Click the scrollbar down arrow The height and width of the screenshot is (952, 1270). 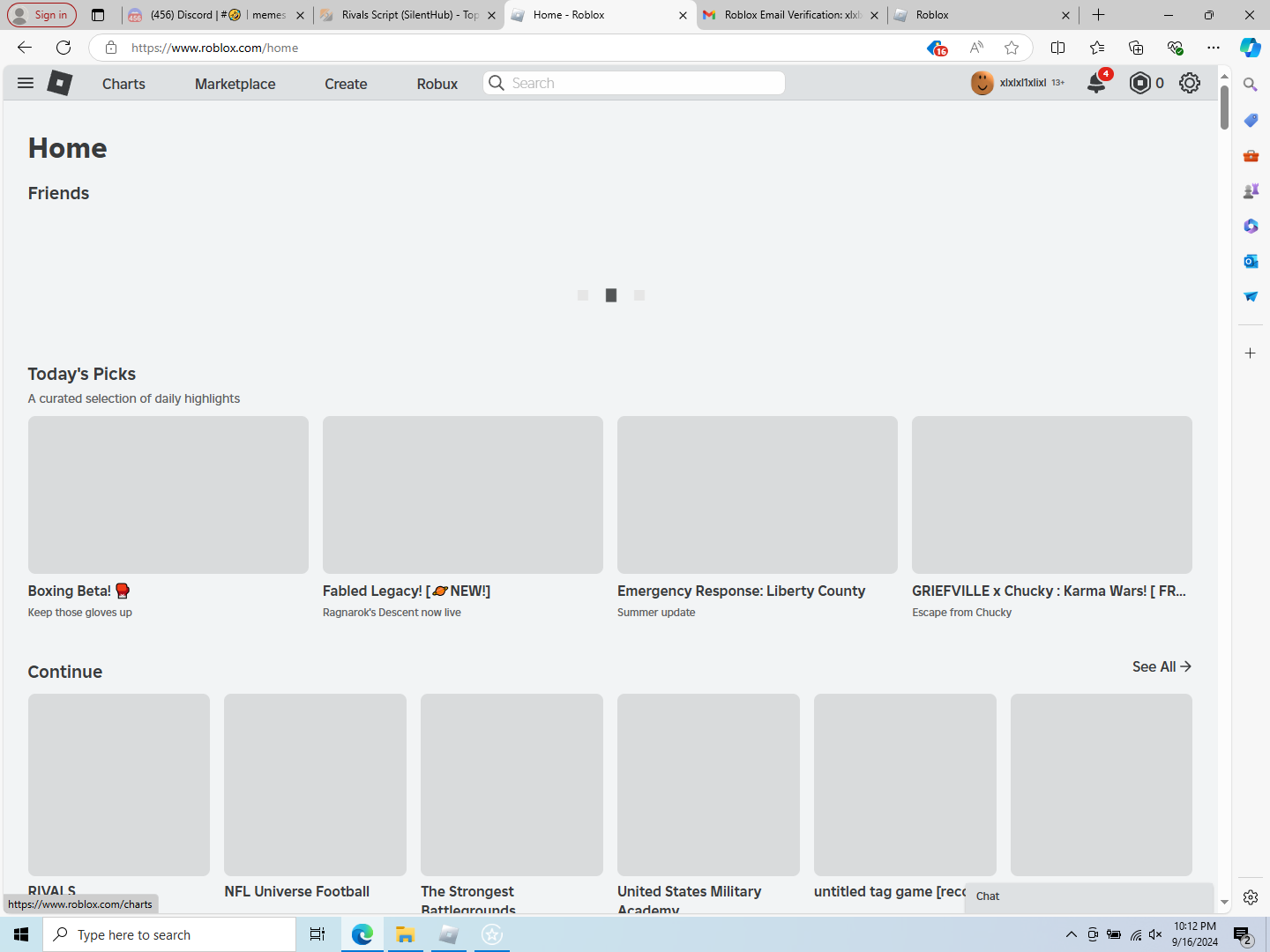coord(1224,904)
